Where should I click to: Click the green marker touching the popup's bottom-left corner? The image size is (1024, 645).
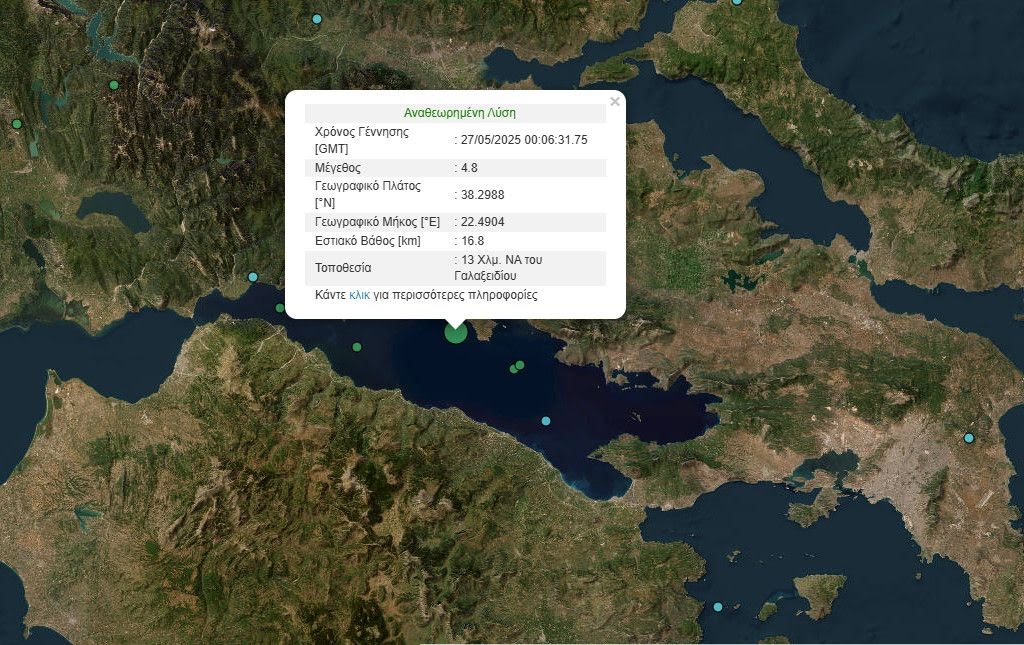click(281, 308)
